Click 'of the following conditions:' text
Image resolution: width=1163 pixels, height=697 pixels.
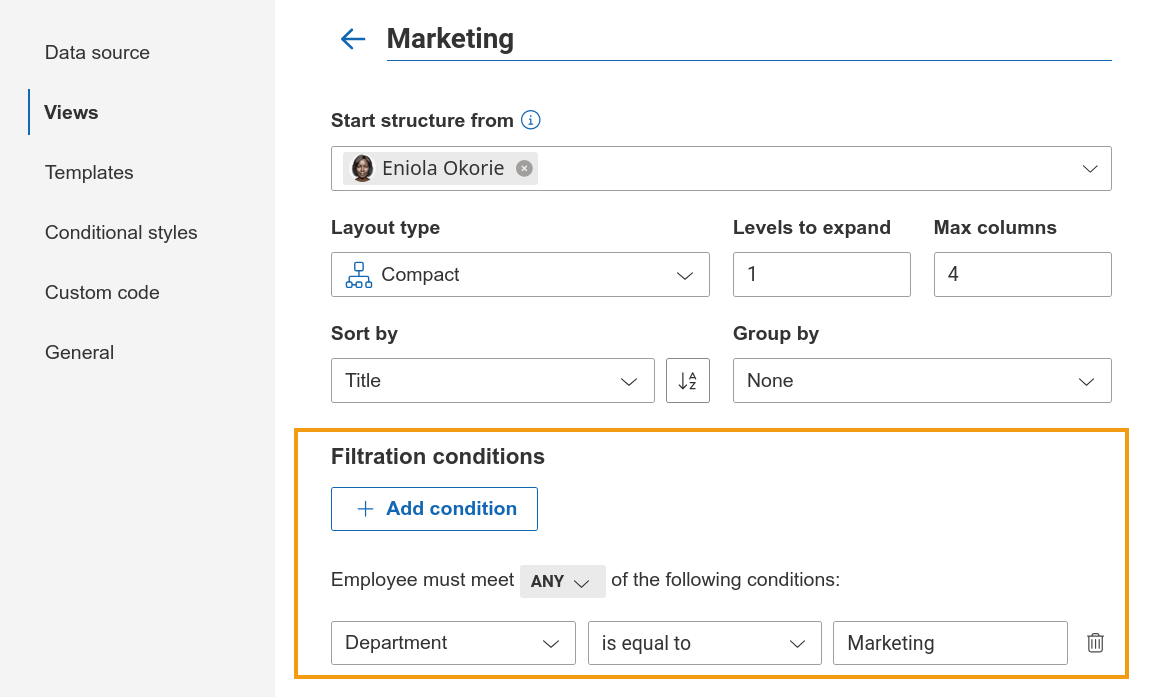[725, 580]
